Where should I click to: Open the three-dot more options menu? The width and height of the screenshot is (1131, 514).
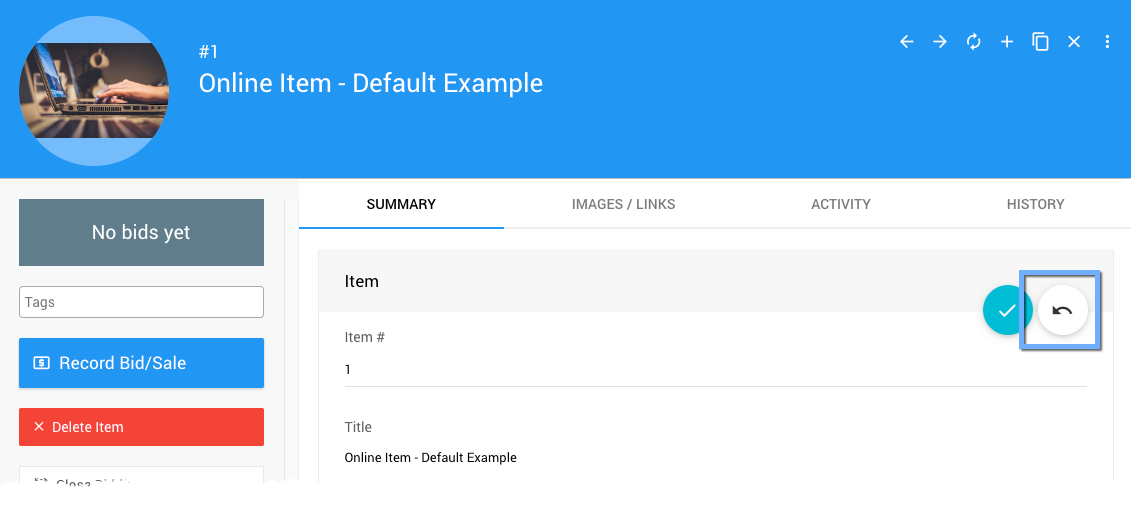pos(1107,42)
